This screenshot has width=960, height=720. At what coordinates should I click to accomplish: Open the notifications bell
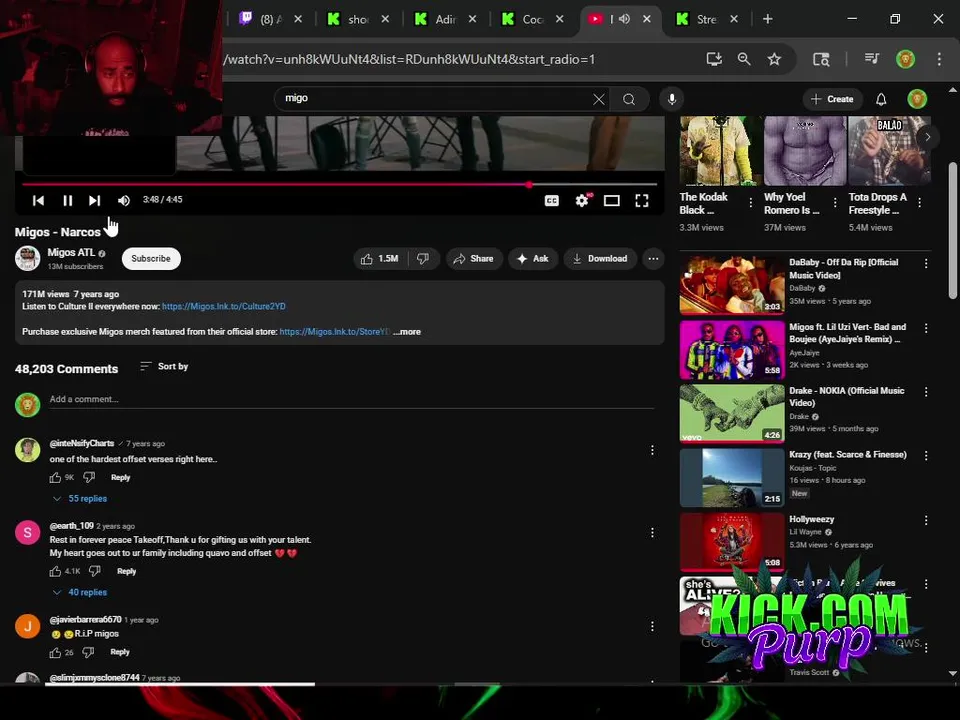[x=881, y=99]
